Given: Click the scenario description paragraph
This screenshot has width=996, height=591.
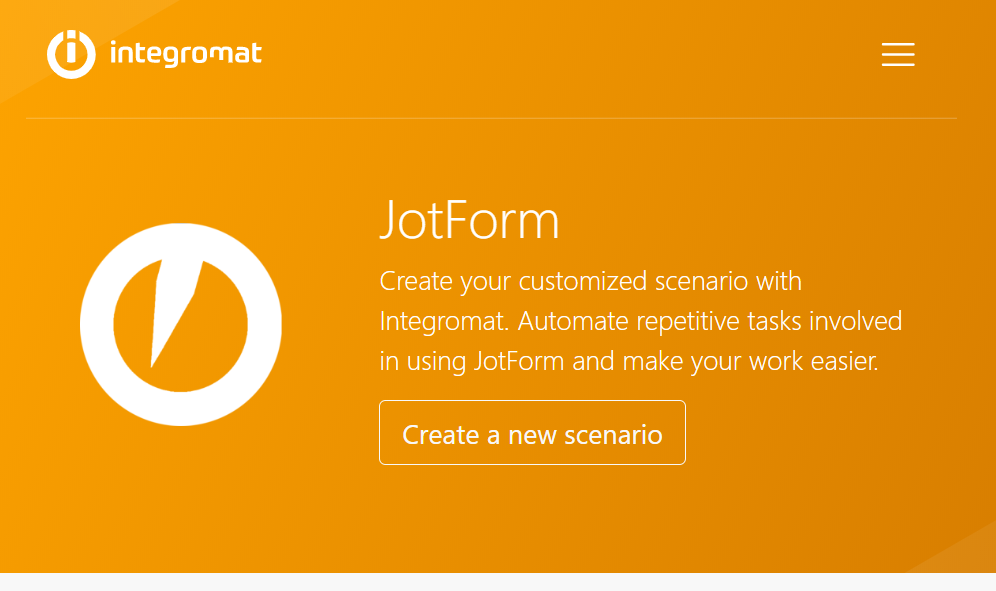Looking at the screenshot, I should 640,321.
